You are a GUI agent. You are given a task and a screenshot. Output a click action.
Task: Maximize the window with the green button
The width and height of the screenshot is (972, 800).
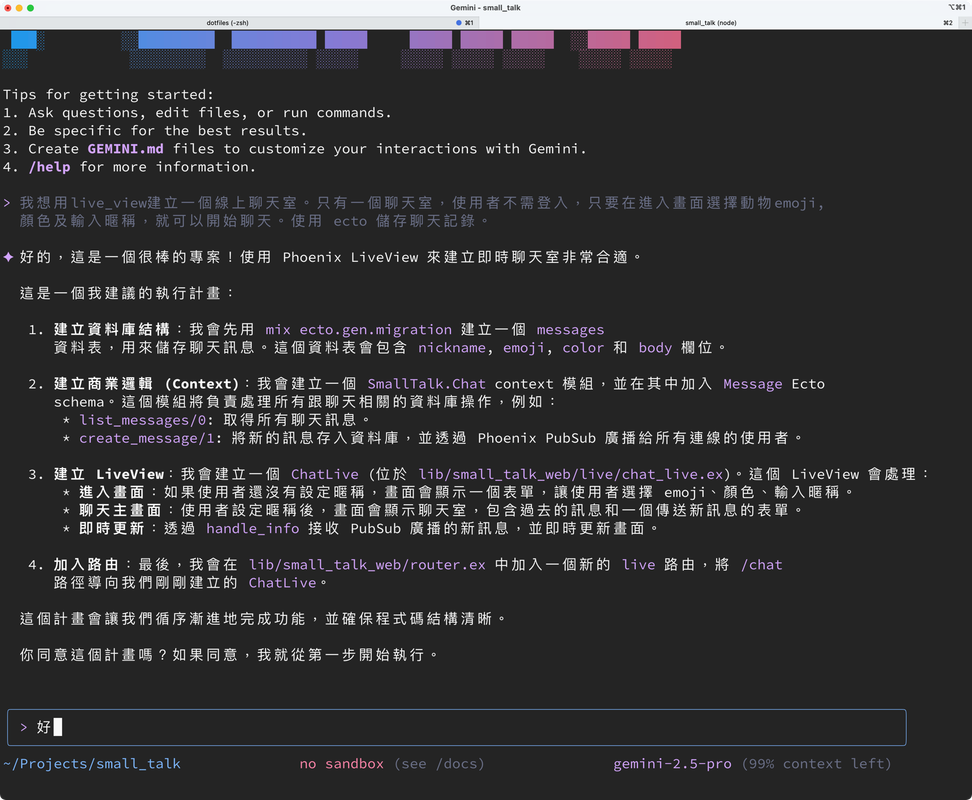[30, 7]
